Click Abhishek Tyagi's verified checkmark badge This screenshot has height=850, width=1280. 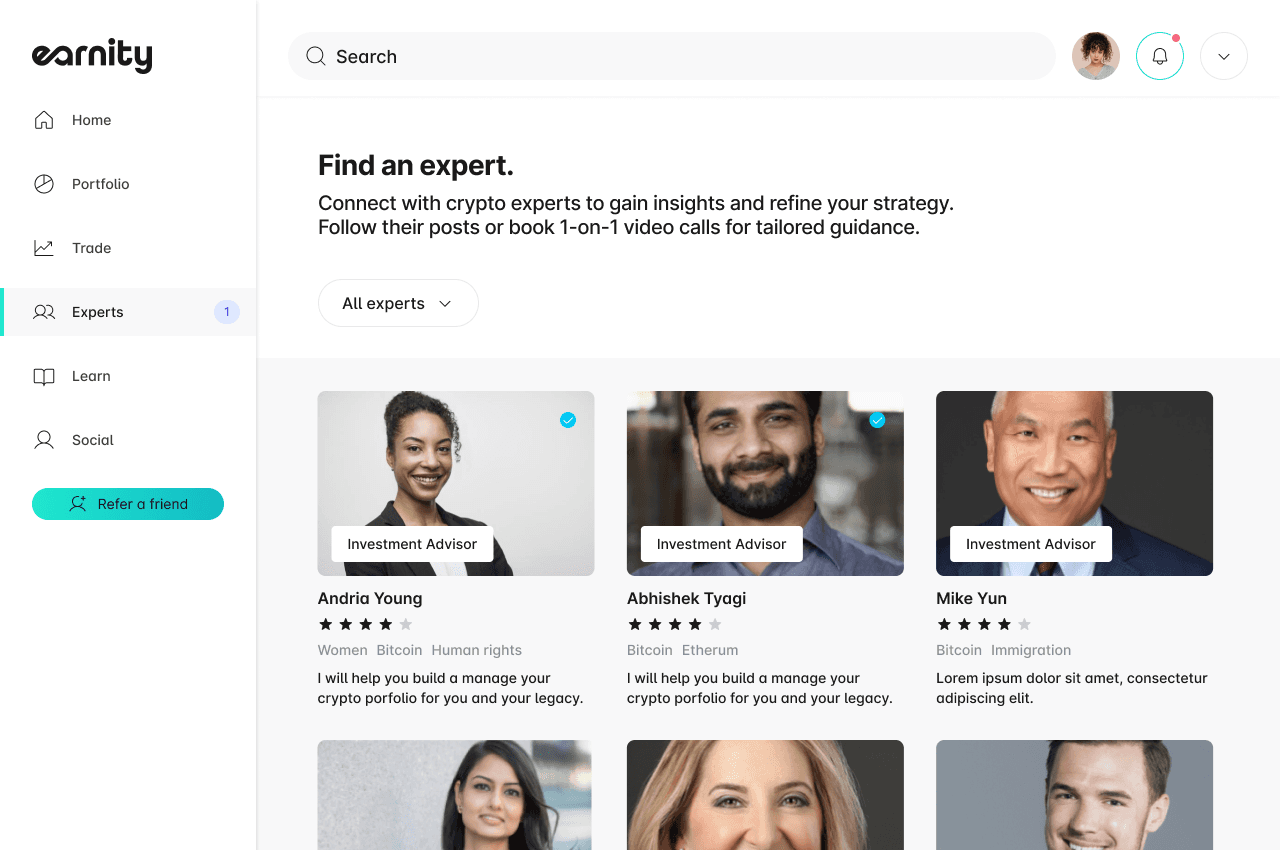point(877,420)
